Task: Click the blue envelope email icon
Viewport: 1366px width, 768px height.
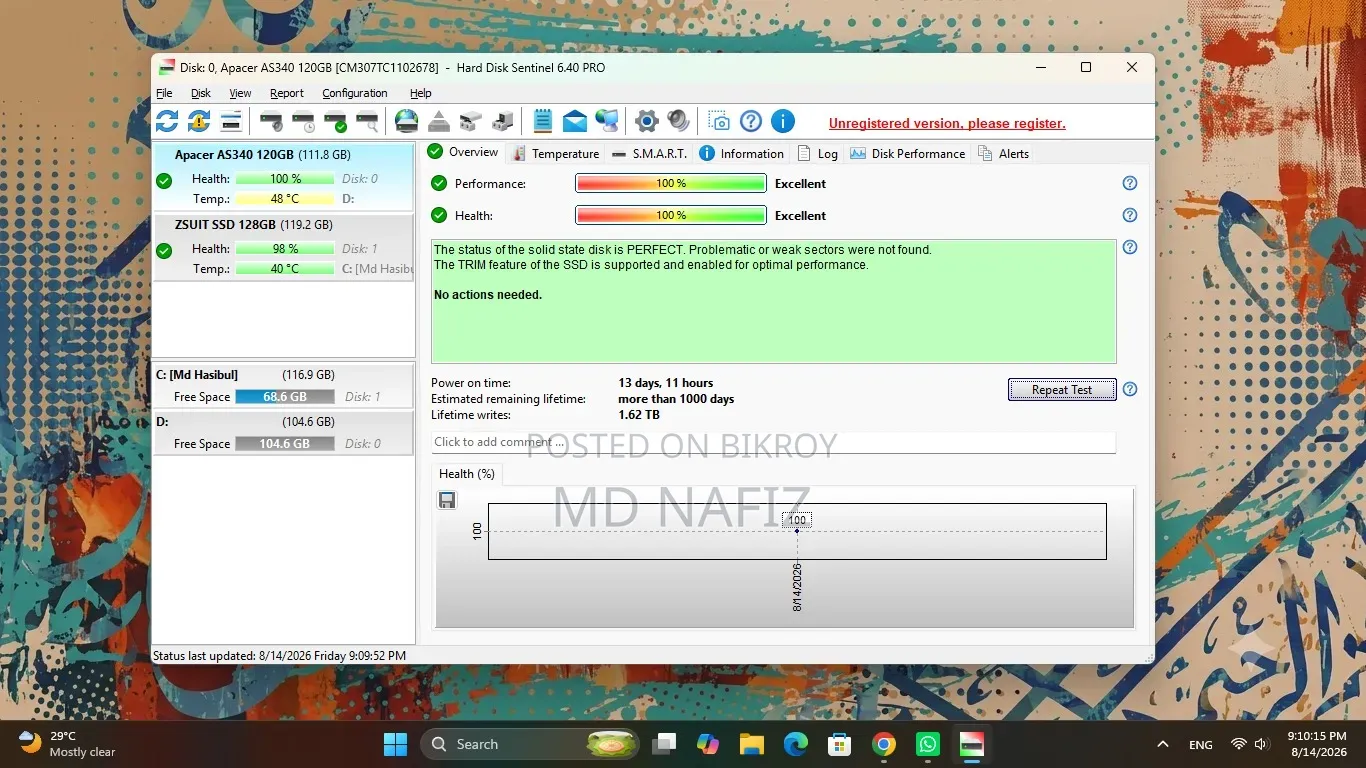Action: pyautogui.click(x=575, y=122)
